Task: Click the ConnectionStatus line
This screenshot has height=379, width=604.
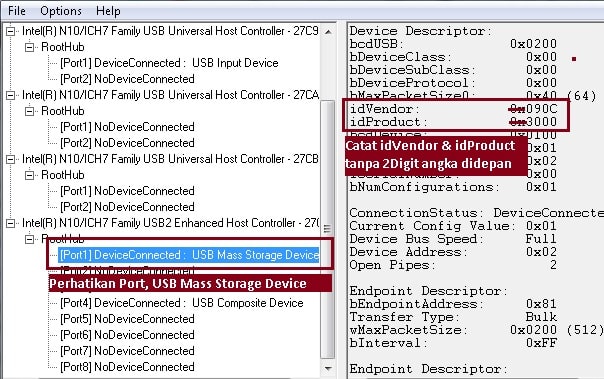Action: [x=476, y=213]
